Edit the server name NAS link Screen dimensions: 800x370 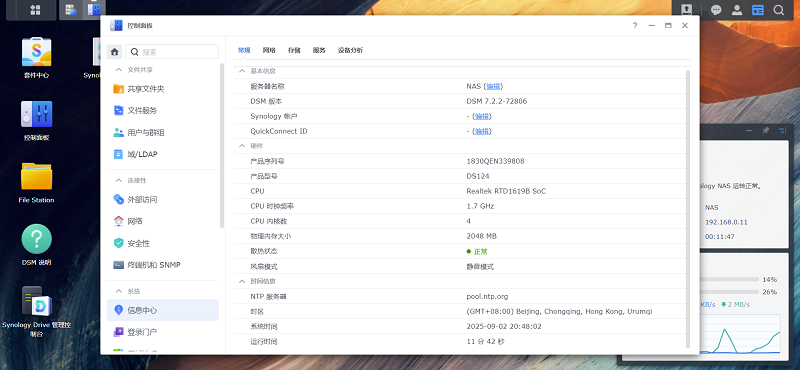(493, 86)
